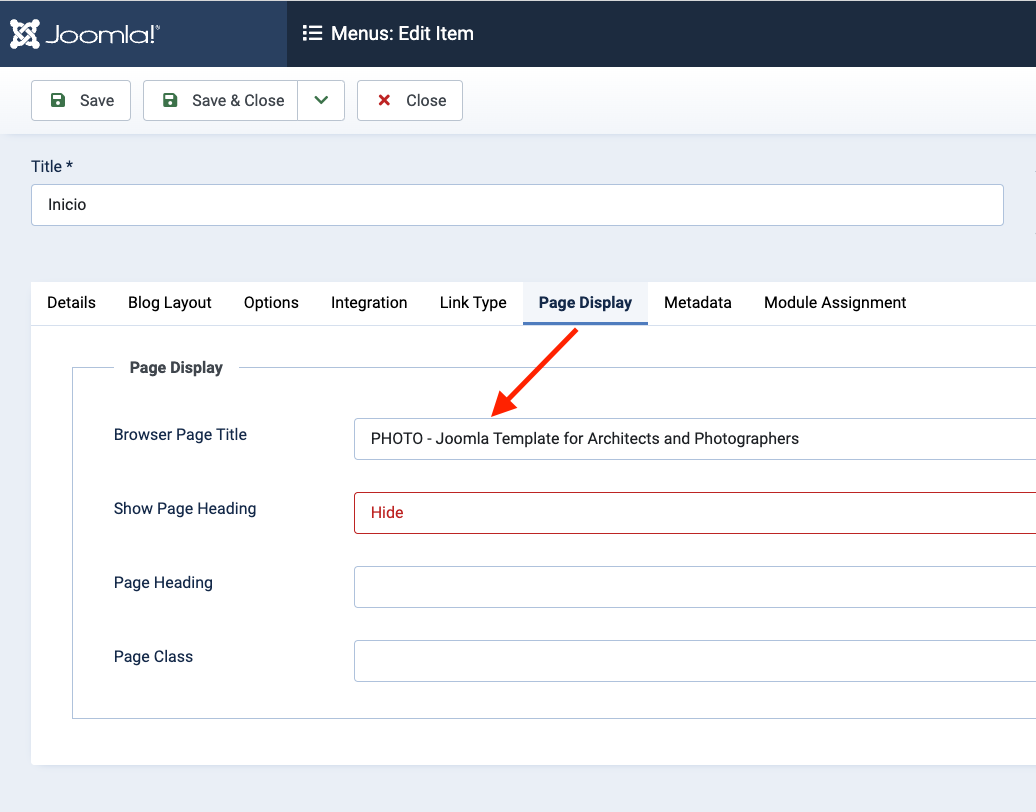Click the empty Page Class input
1036x812 pixels.
pyautogui.click(x=694, y=661)
